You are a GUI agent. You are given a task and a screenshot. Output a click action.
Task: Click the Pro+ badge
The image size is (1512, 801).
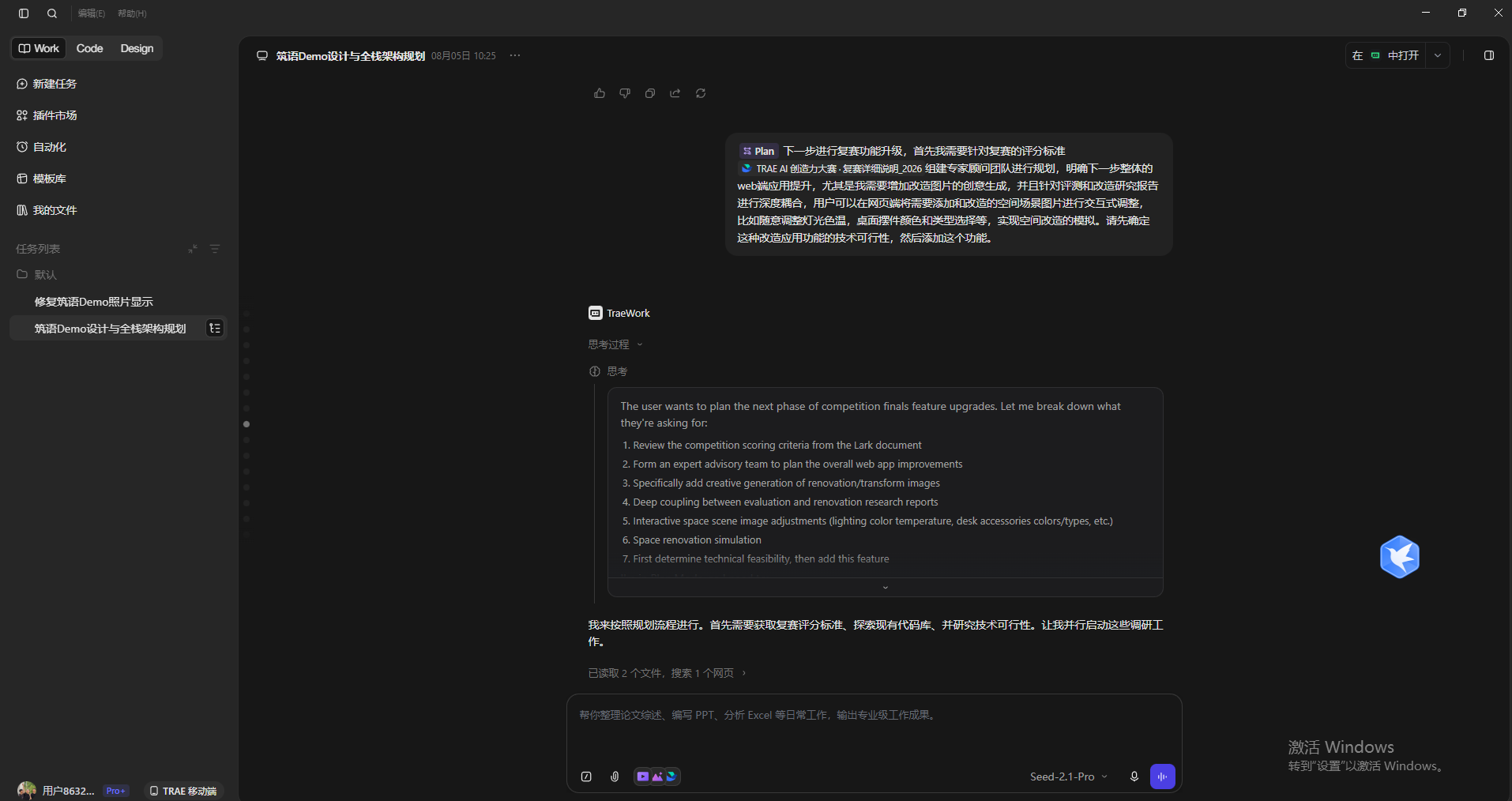[116, 791]
